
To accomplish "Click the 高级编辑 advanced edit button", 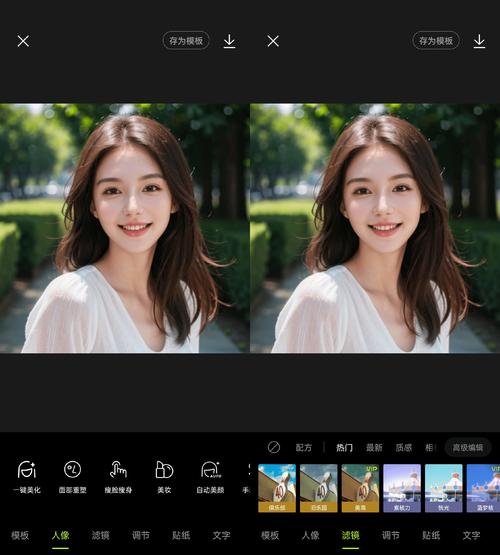I will coord(468,448).
